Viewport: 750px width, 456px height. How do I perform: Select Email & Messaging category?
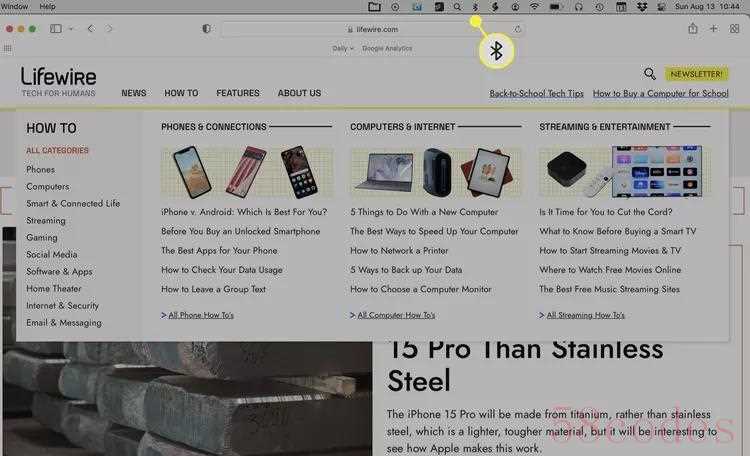64,323
